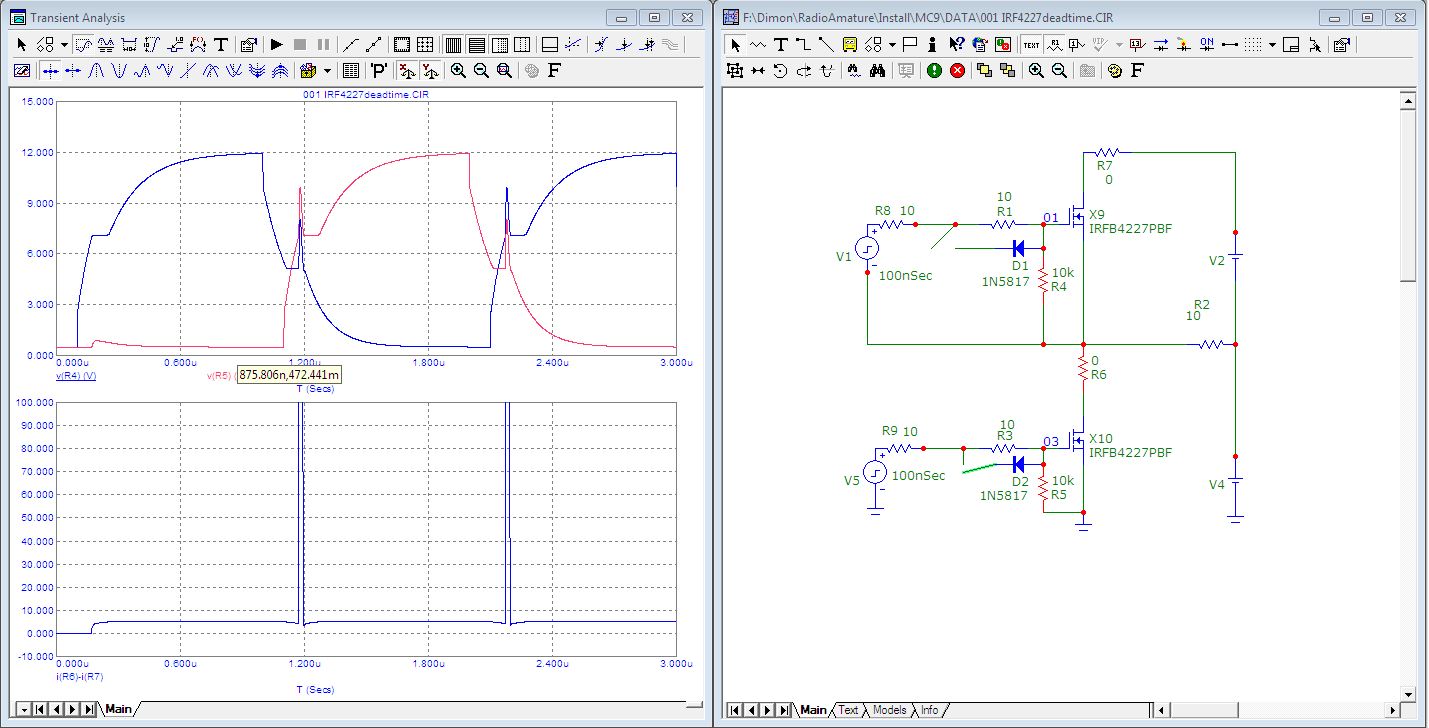Click the X9 IRFB4227PBF MOSFET label
The width and height of the screenshot is (1429, 728).
coord(1130,222)
